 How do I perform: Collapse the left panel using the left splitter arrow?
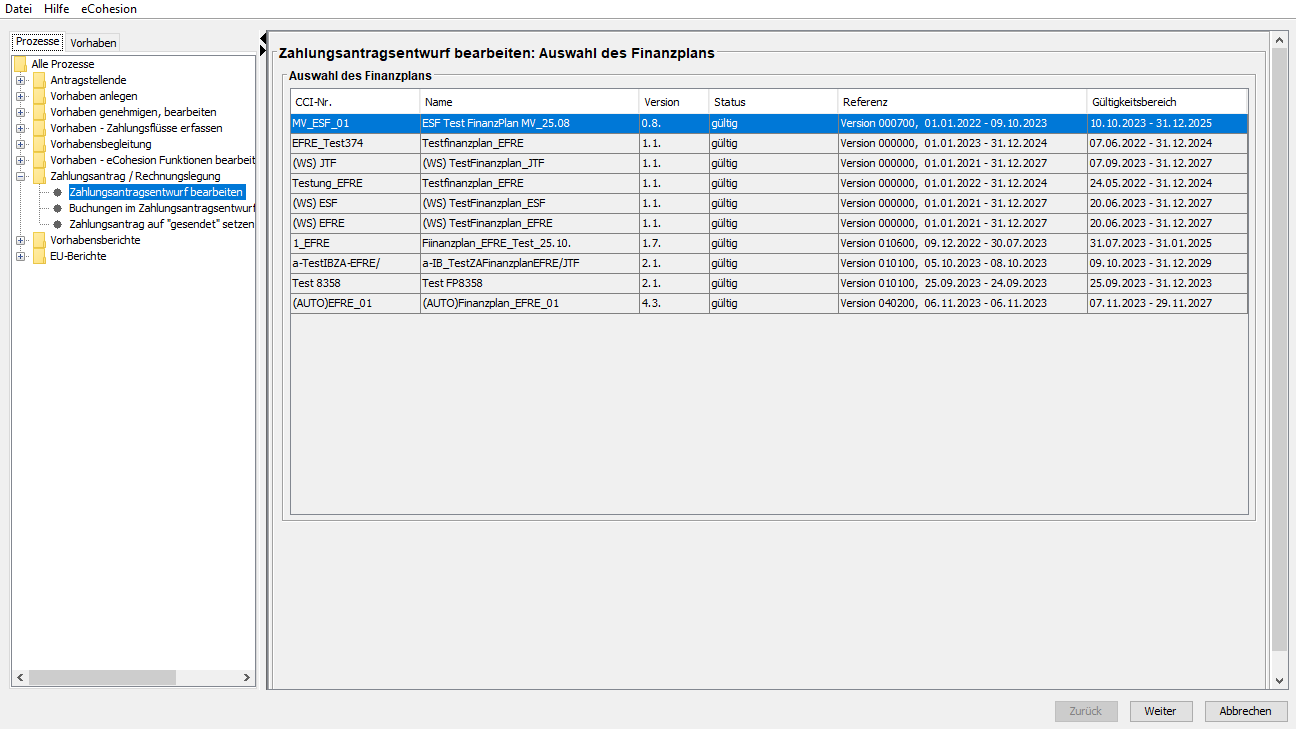point(263,37)
